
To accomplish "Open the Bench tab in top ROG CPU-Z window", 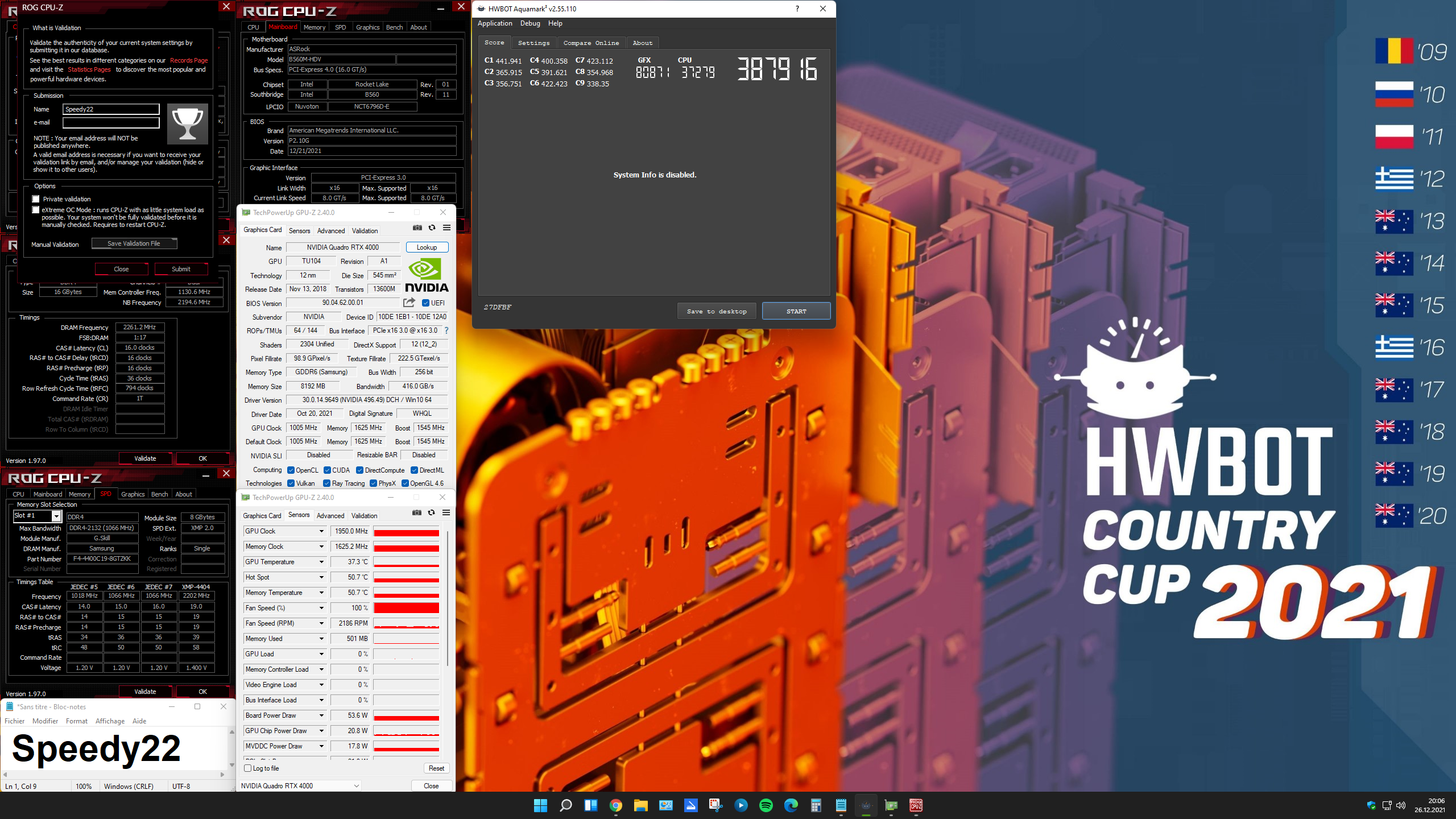I will point(394,27).
